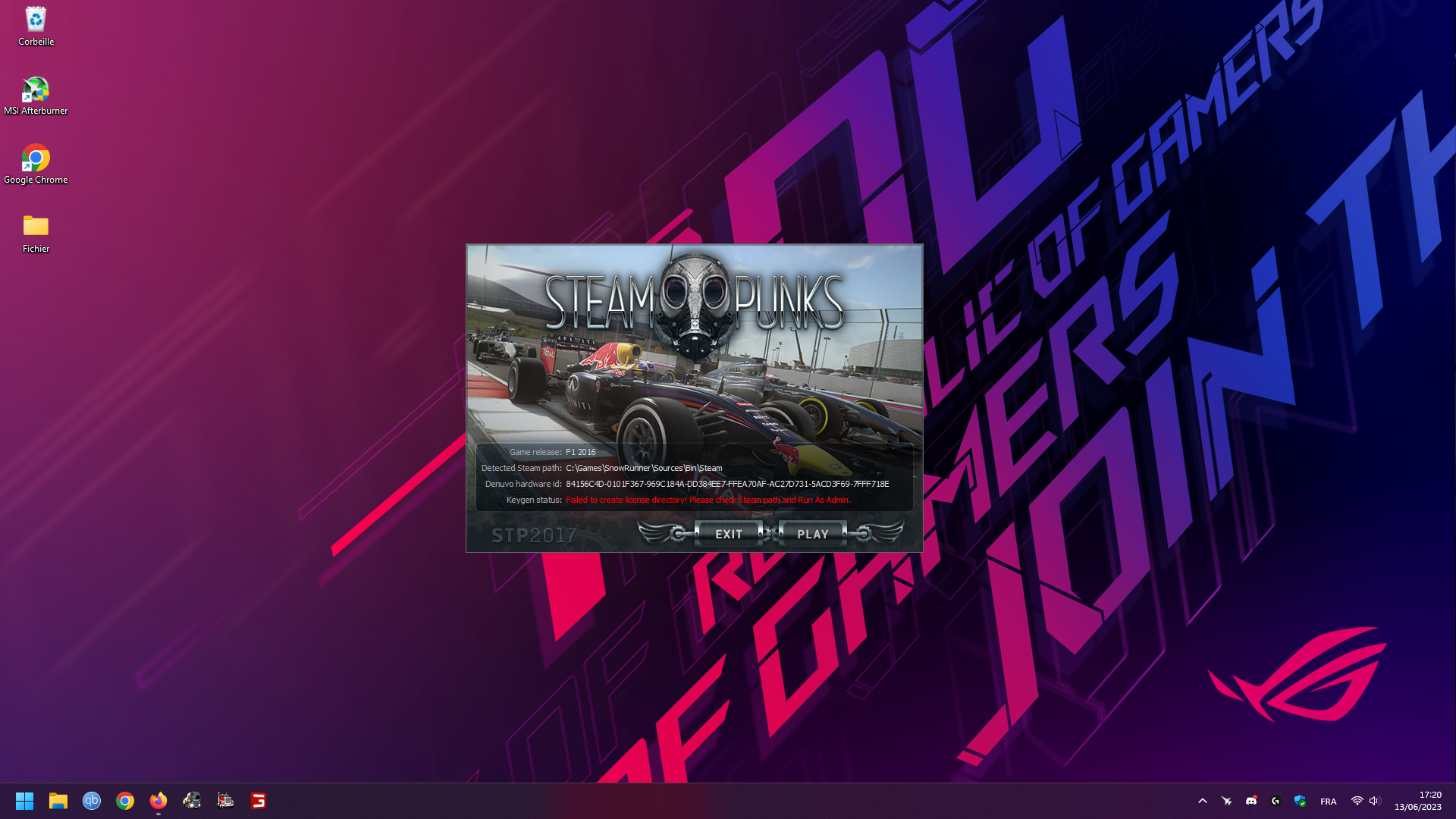Open Logitech G HUB tray icon
Image resolution: width=1456 pixels, height=819 pixels.
coord(1276,801)
